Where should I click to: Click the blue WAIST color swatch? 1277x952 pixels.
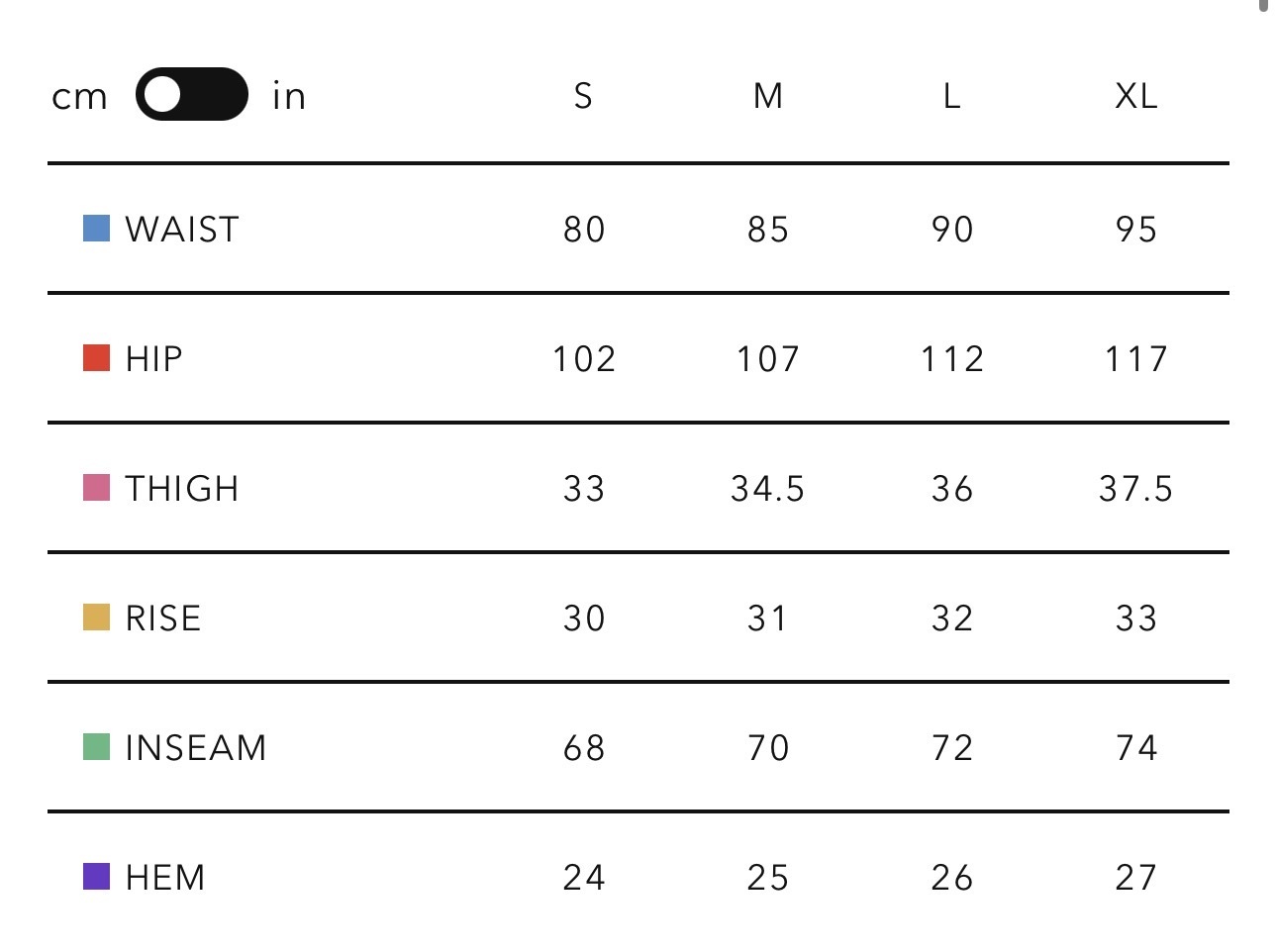(96, 229)
